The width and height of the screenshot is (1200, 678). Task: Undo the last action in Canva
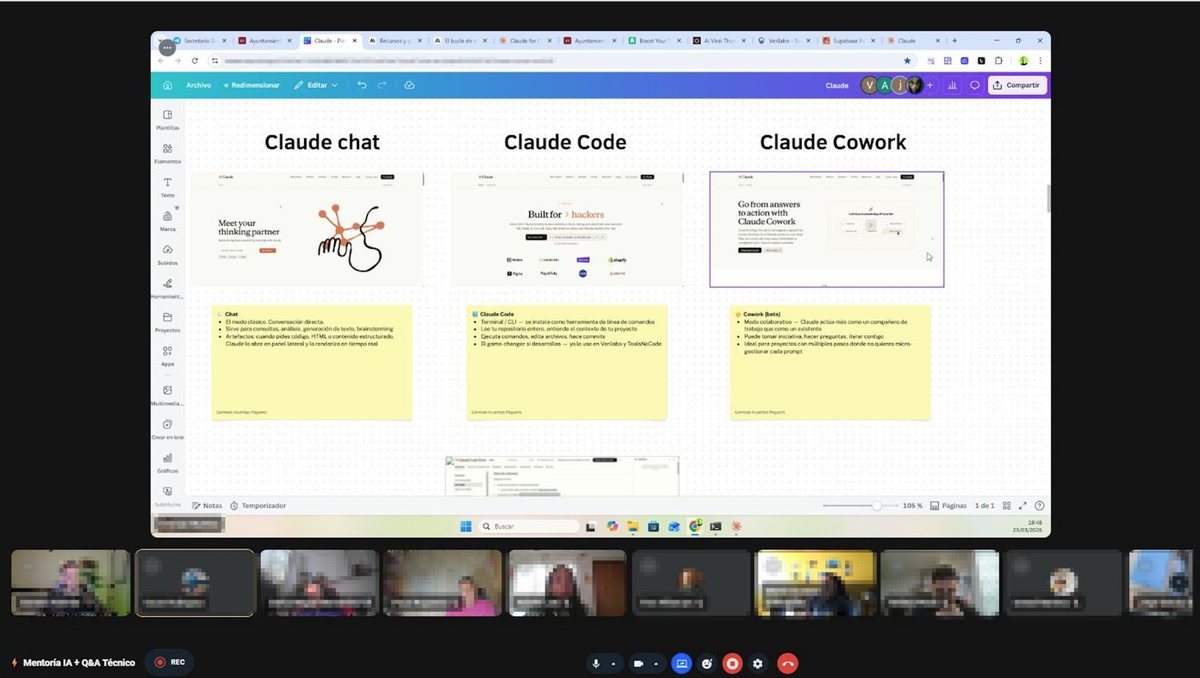click(x=362, y=85)
